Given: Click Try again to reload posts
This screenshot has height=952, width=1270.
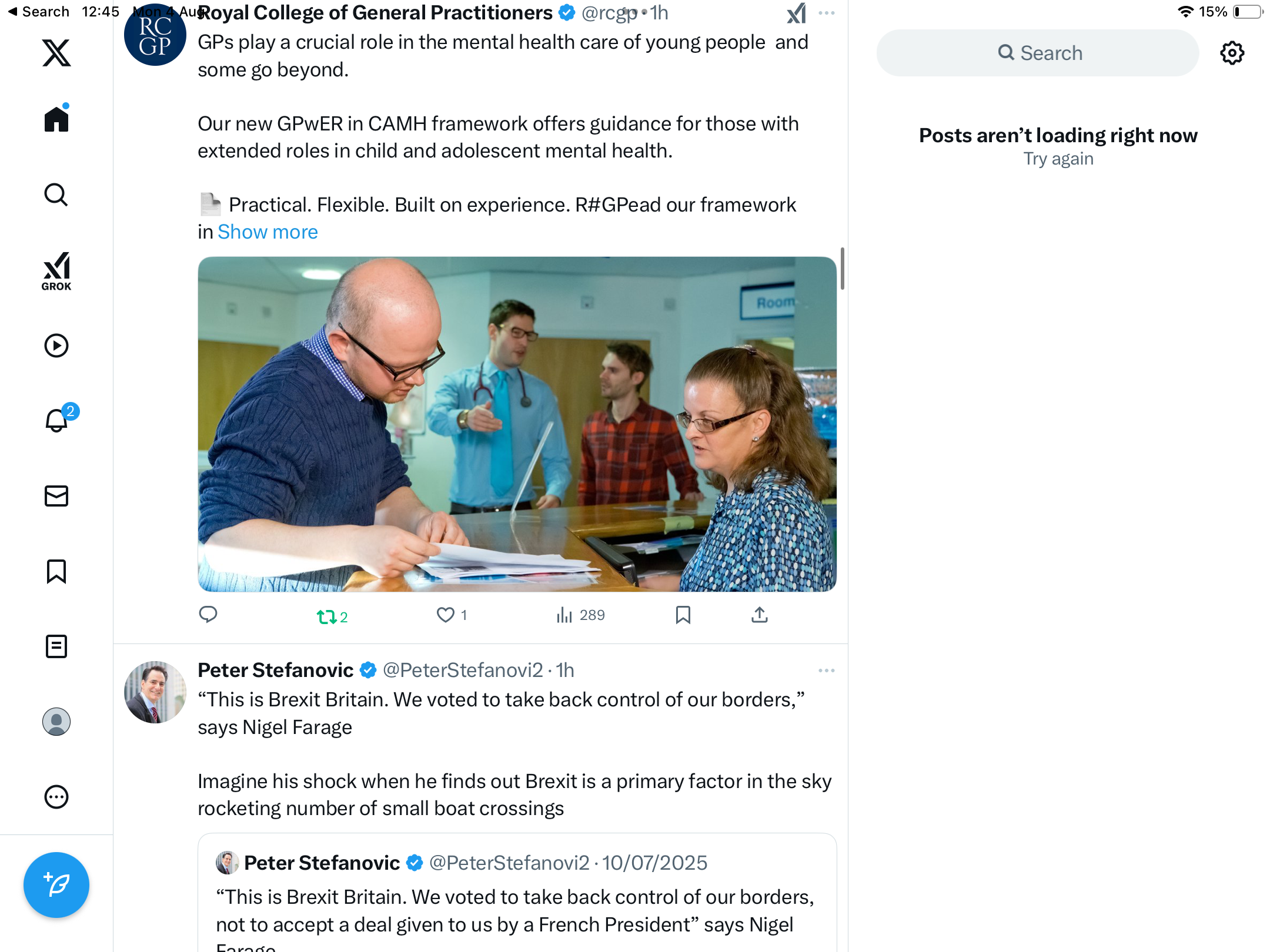Looking at the screenshot, I should pyautogui.click(x=1058, y=159).
